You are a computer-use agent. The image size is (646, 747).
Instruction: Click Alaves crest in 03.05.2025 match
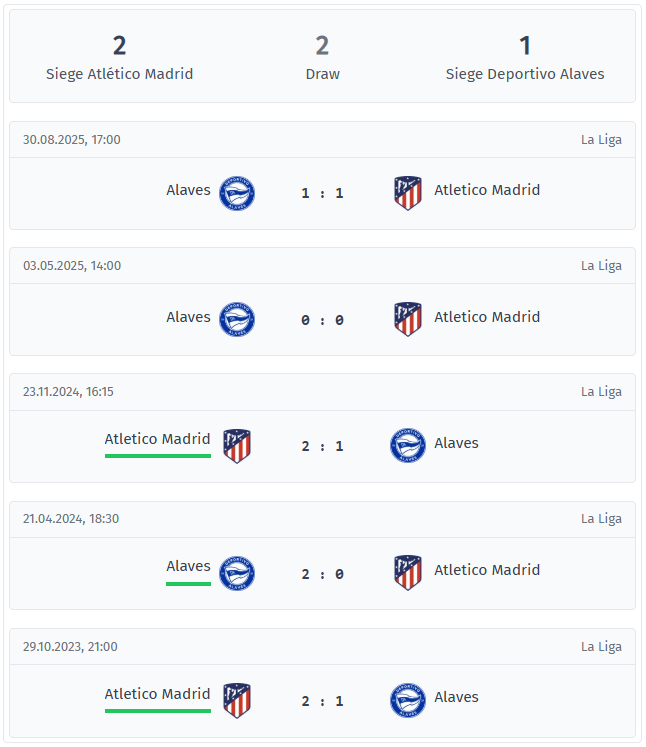pyautogui.click(x=237, y=320)
